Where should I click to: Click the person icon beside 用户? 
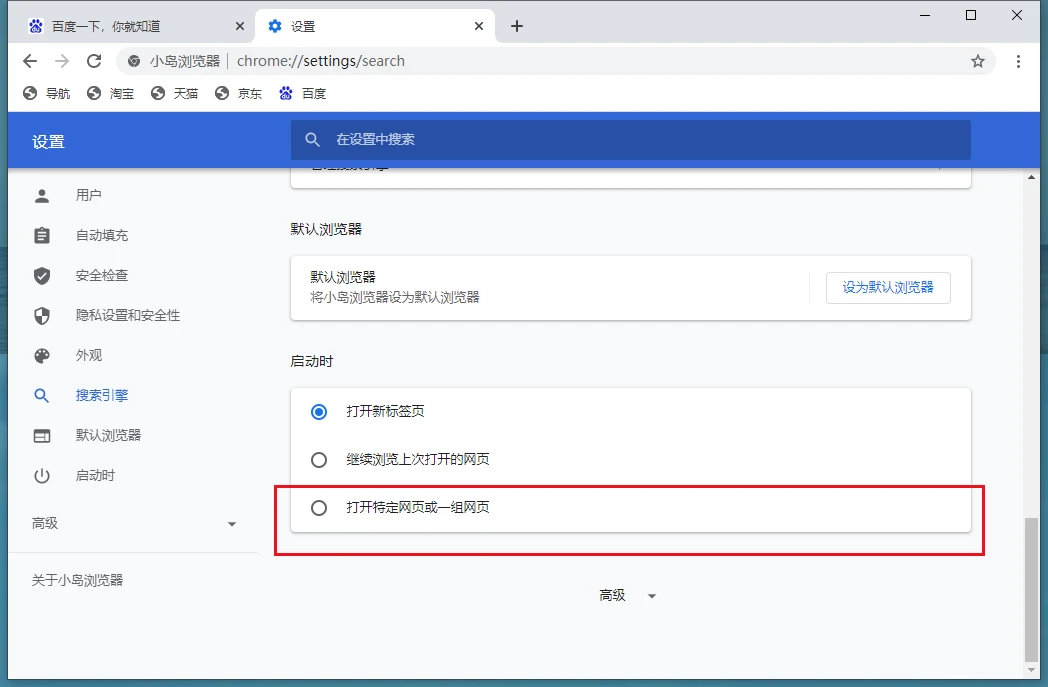tap(42, 195)
